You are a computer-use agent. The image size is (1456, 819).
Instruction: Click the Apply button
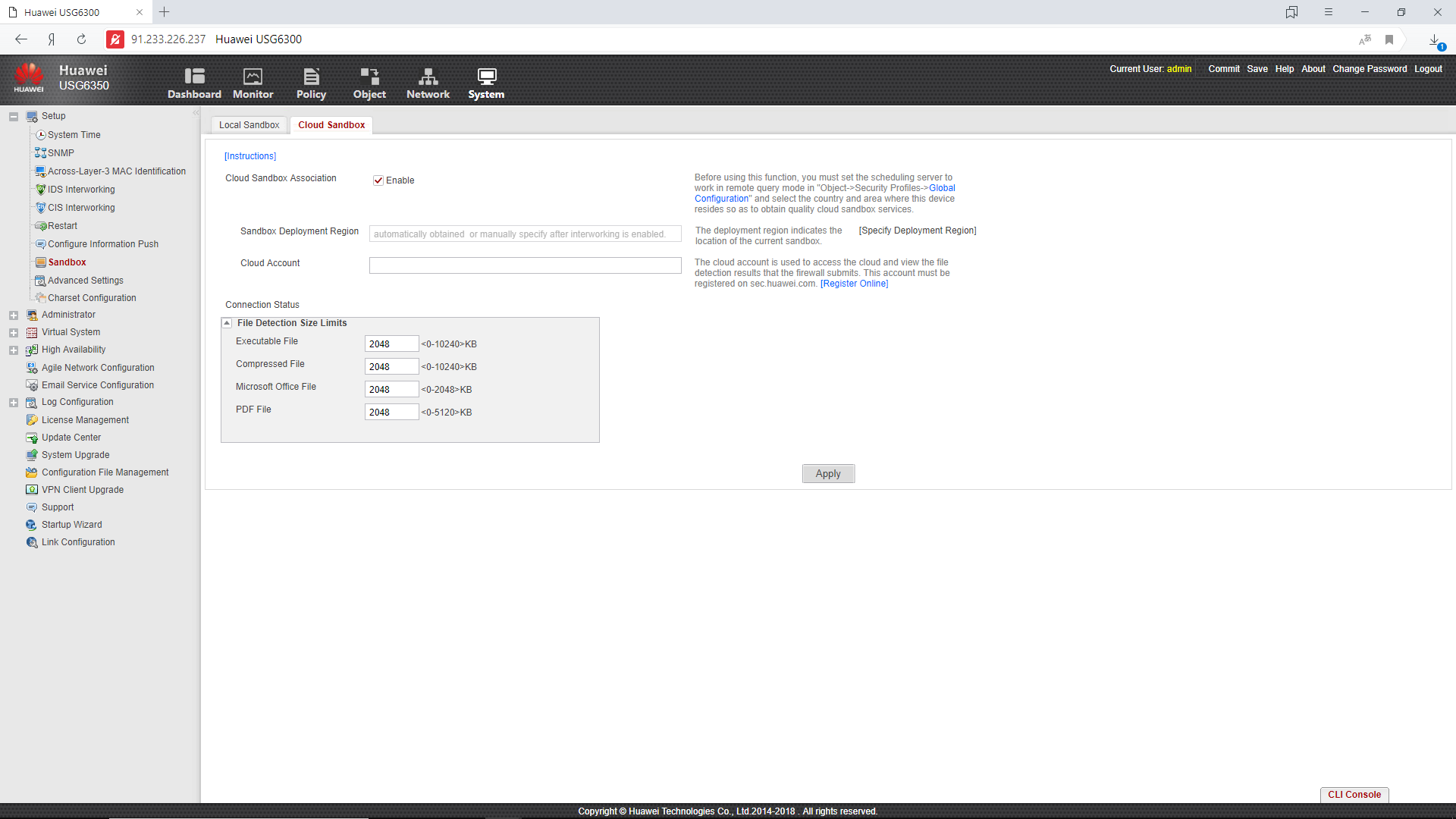pyautogui.click(x=828, y=474)
